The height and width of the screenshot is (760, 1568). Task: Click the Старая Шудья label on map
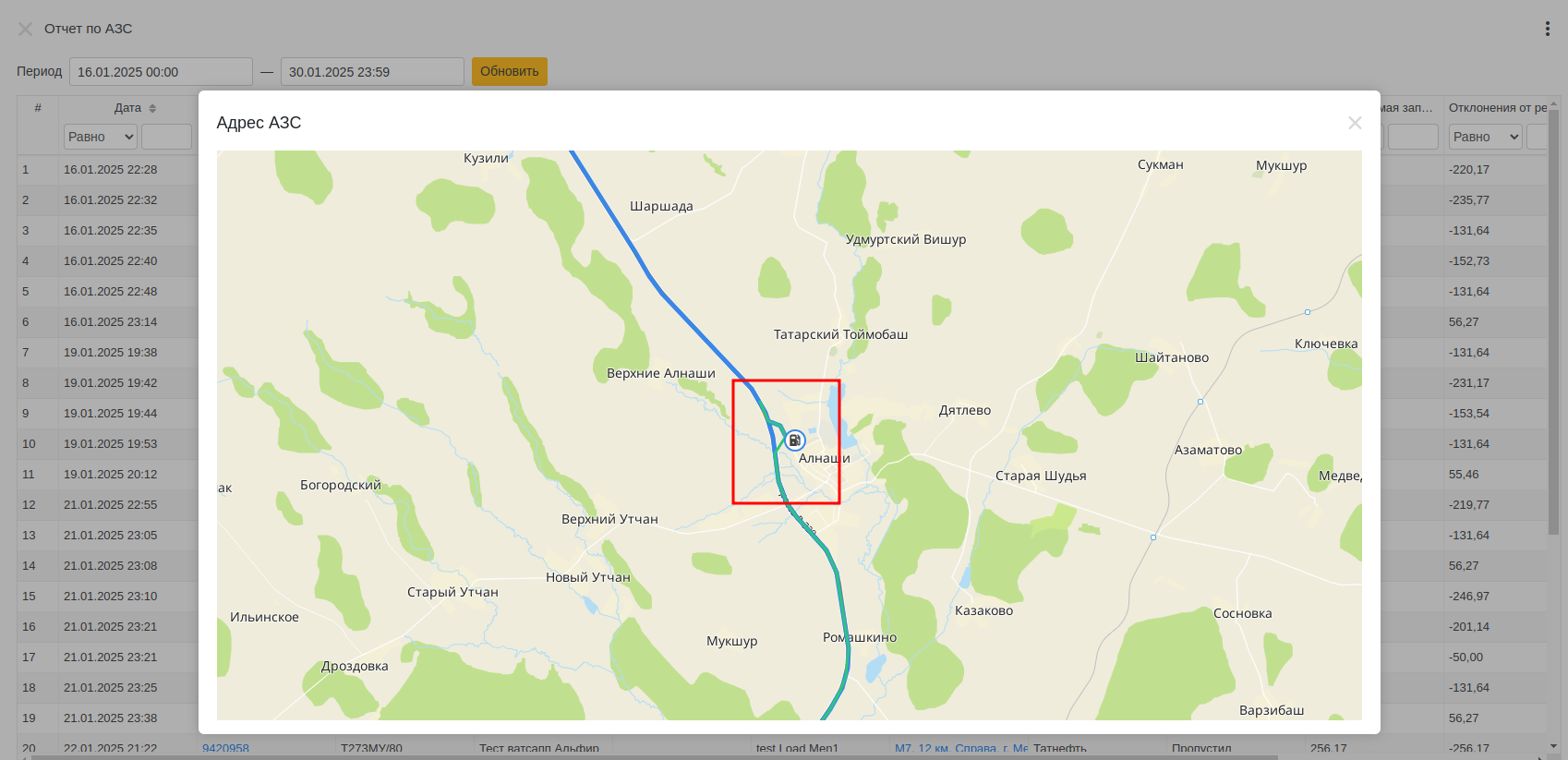(x=1041, y=477)
